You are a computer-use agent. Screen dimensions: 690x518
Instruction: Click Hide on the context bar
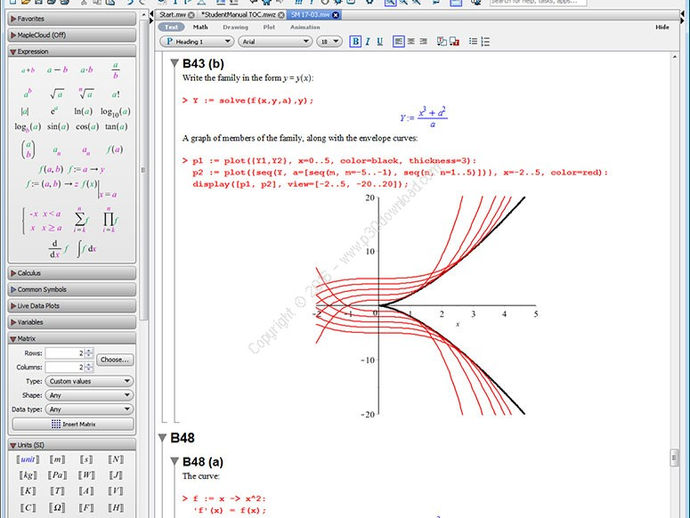[x=662, y=27]
